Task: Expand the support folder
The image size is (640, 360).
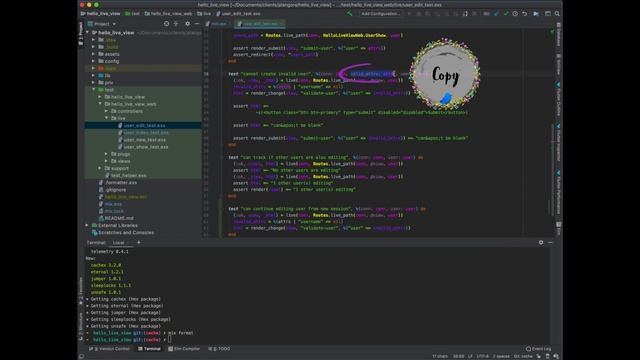Action: 100,168
